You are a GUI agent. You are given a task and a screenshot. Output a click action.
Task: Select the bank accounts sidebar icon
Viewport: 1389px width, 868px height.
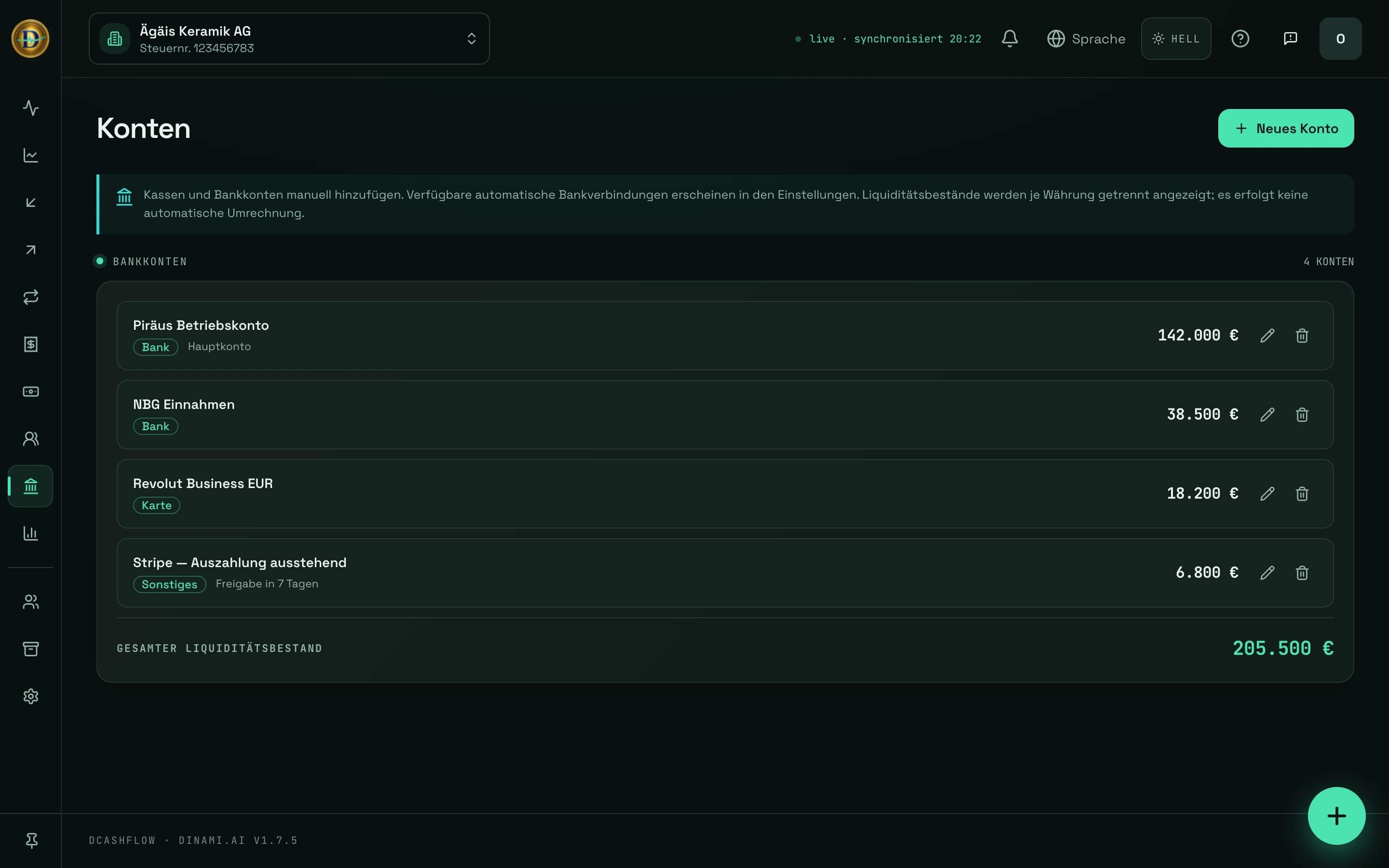pyautogui.click(x=30, y=486)
